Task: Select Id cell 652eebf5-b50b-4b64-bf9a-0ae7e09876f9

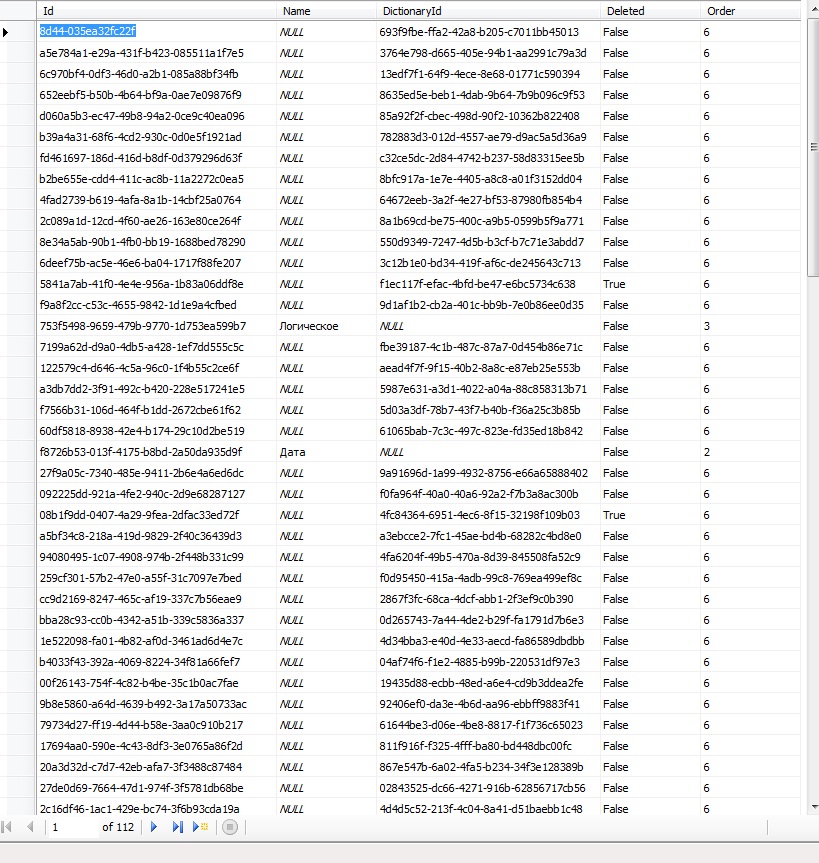Action: [156, 95]
